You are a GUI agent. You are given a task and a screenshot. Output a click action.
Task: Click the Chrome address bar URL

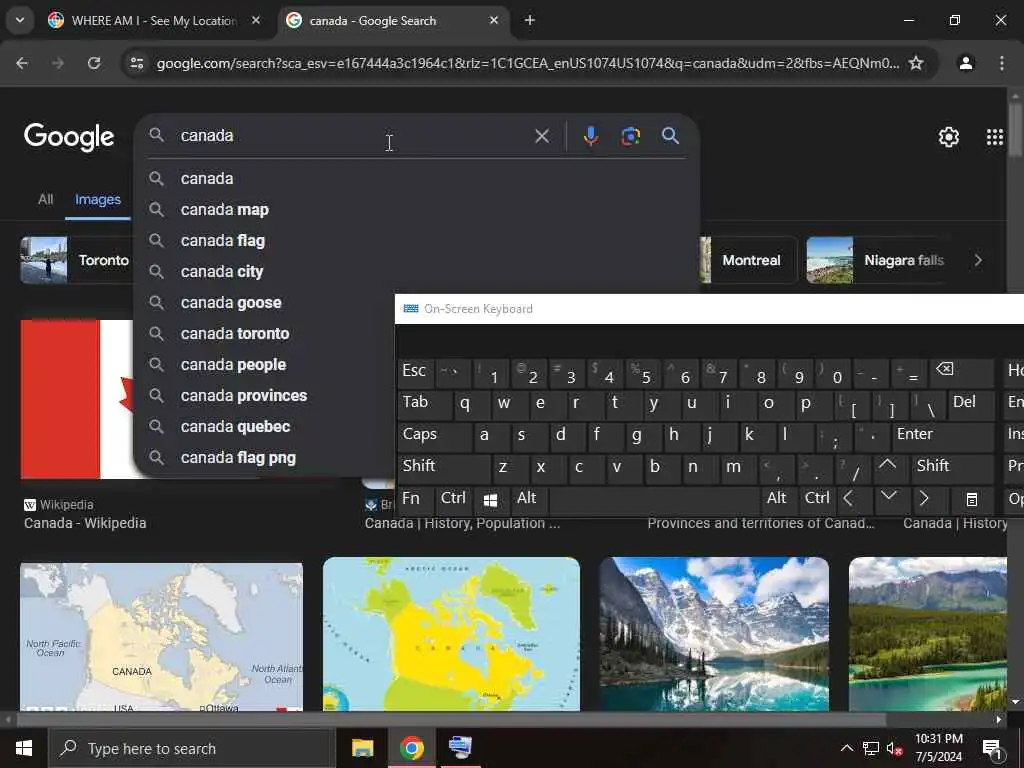(528, 63)
